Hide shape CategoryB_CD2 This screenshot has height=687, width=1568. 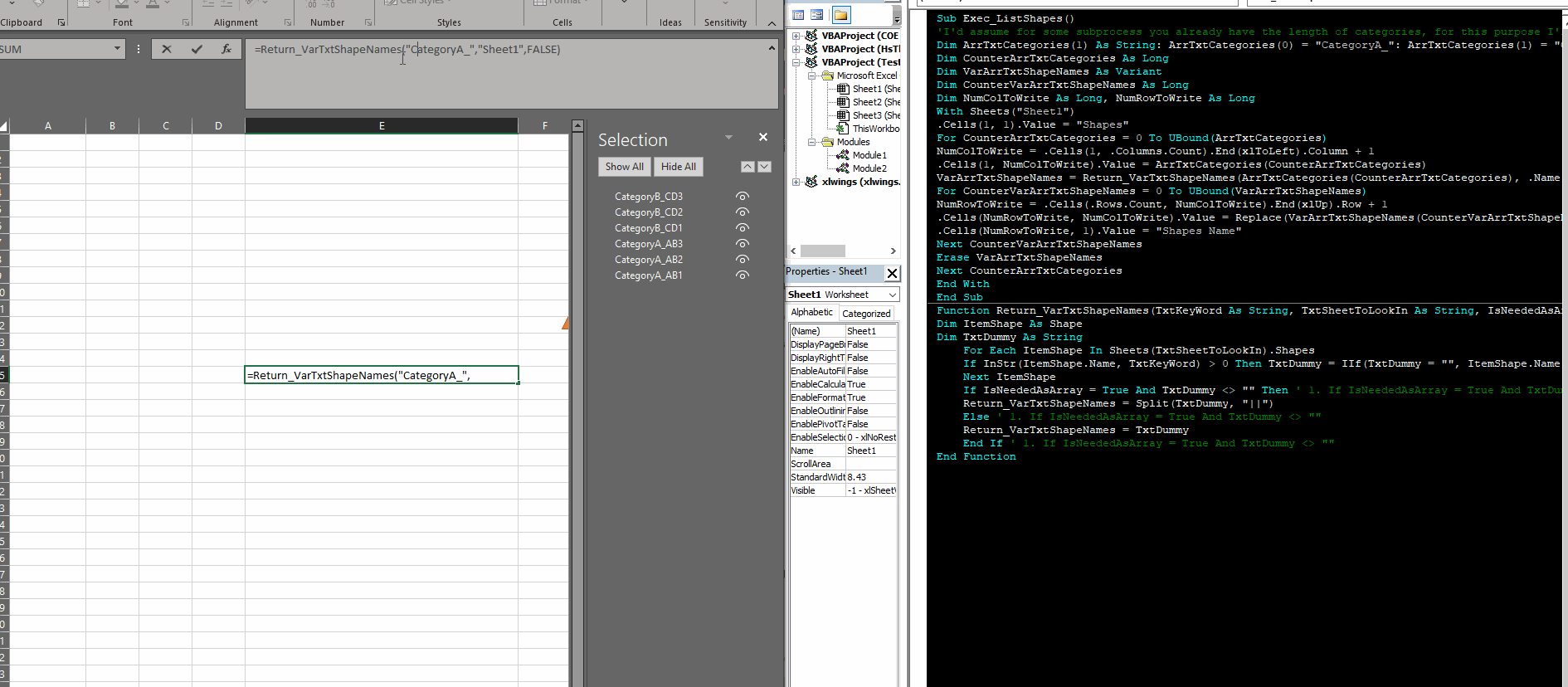pyautogui.click(x=743, y=212)
